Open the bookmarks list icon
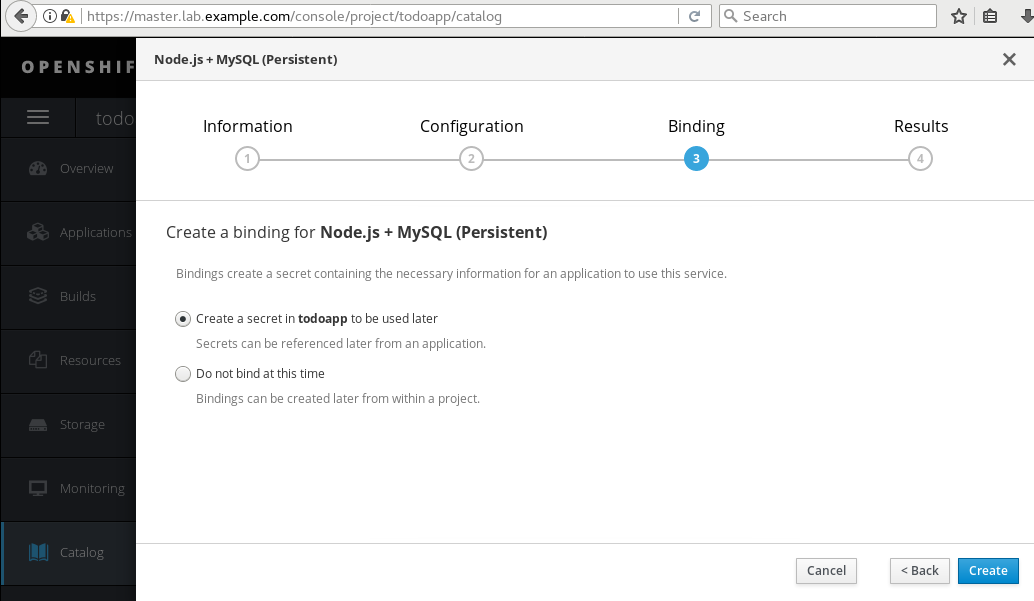 click(990, 16)
